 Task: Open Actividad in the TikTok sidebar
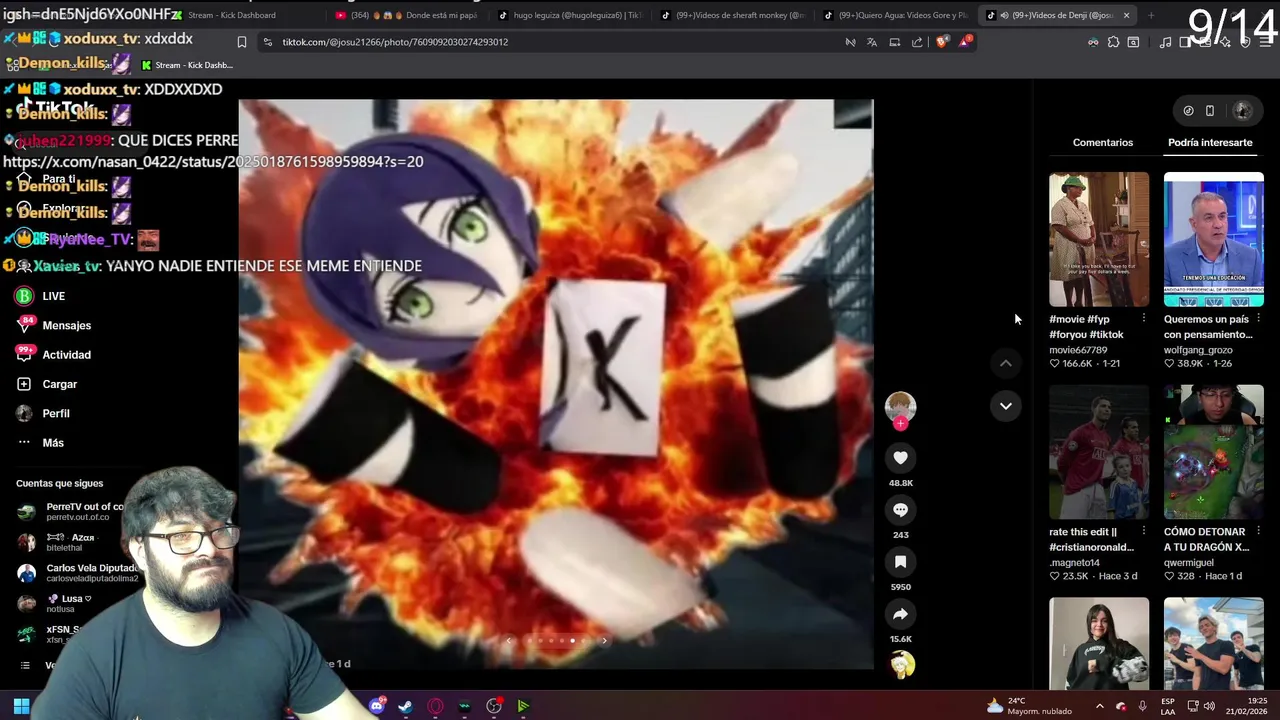(x=53, y=355)
